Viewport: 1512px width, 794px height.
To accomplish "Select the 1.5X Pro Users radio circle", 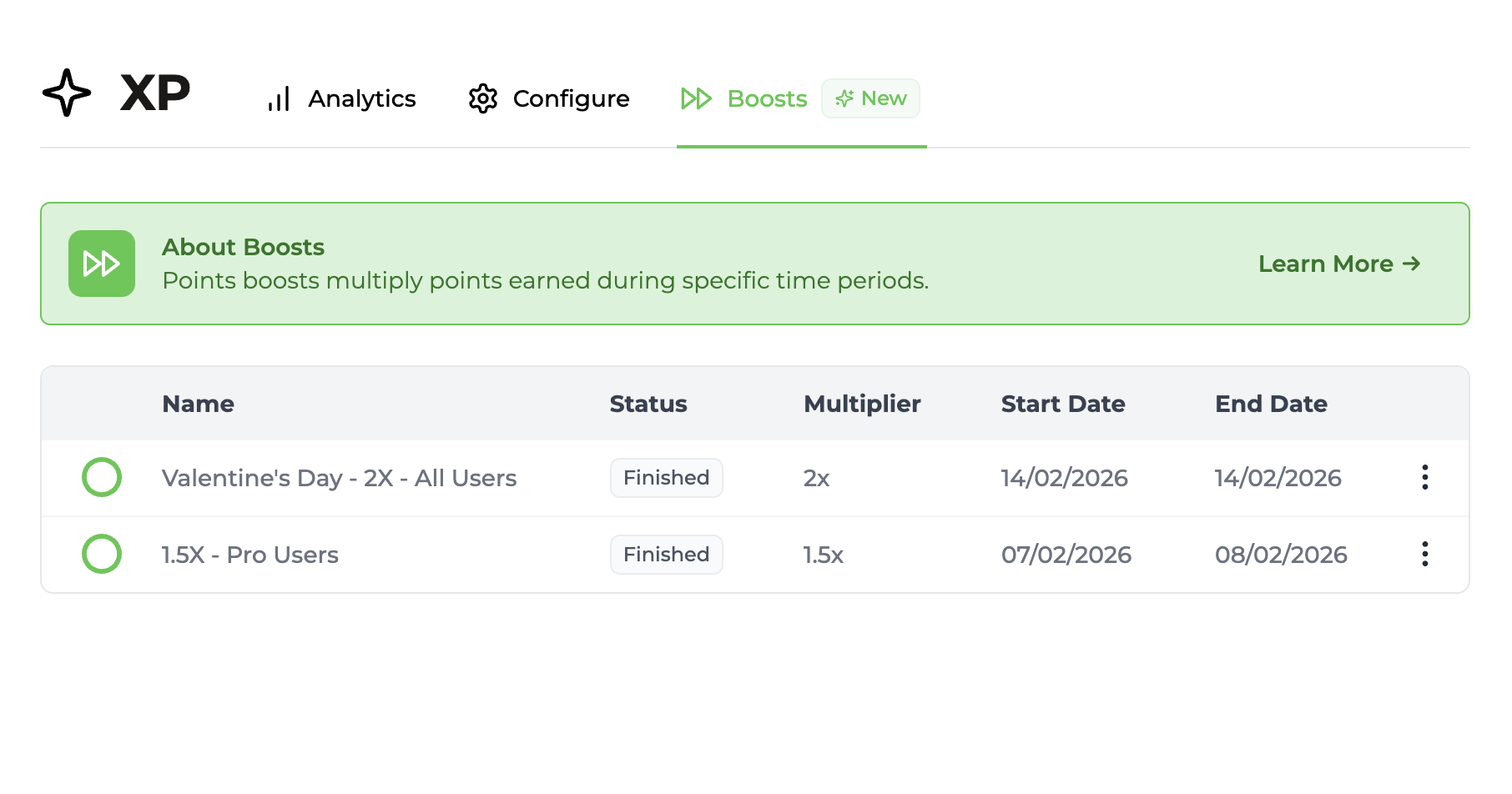I will click(102, 554).
